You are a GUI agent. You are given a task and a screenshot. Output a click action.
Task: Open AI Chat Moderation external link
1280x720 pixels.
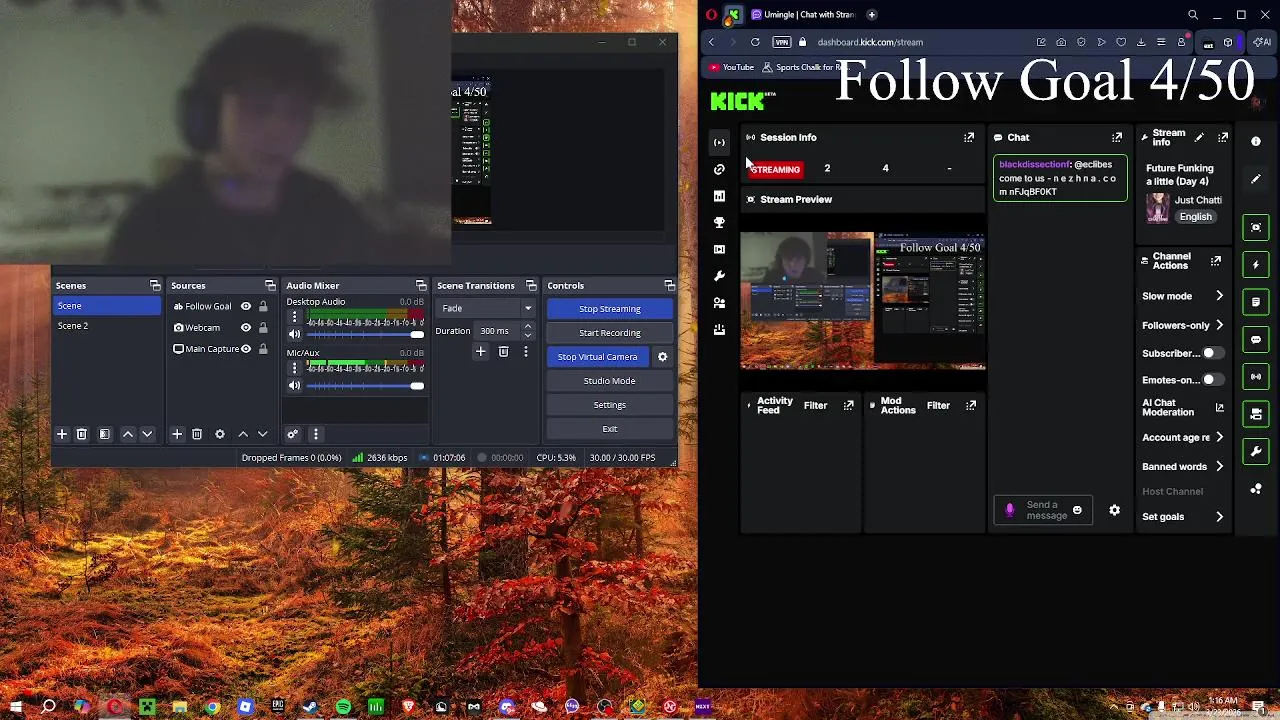tap(1219, 408)
